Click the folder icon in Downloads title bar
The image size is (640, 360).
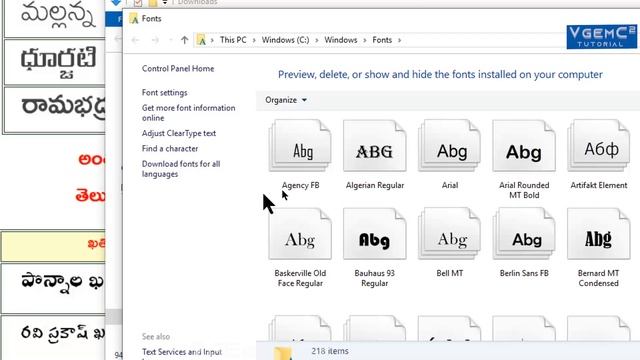pos(153,3)
